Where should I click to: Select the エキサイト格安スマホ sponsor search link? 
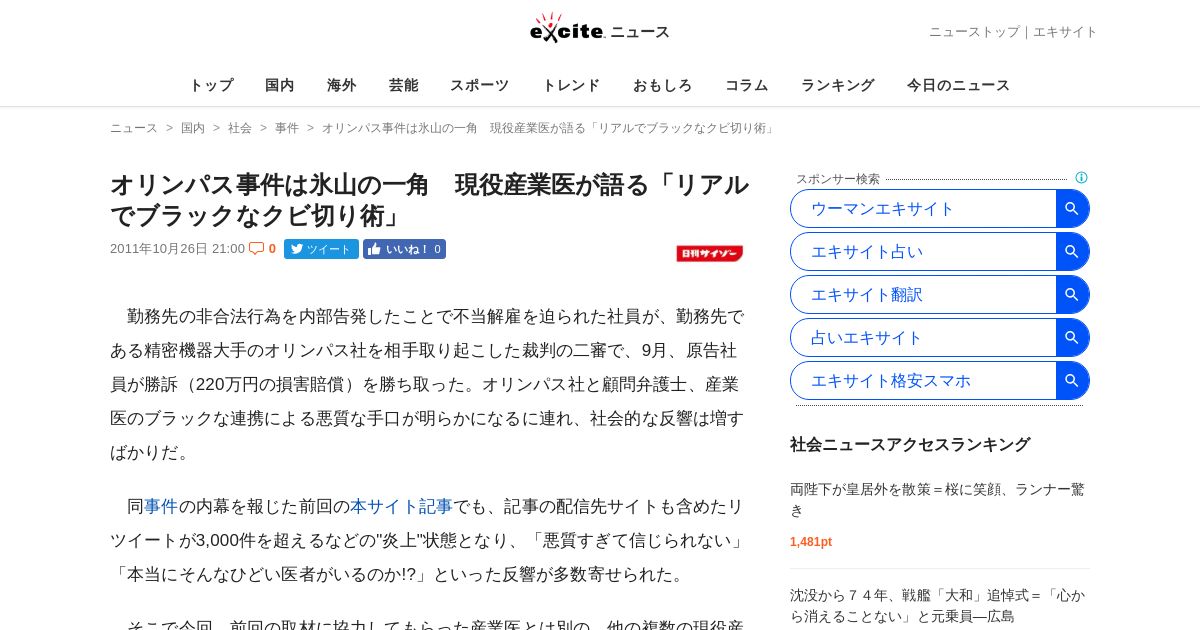tap(891, 381)
